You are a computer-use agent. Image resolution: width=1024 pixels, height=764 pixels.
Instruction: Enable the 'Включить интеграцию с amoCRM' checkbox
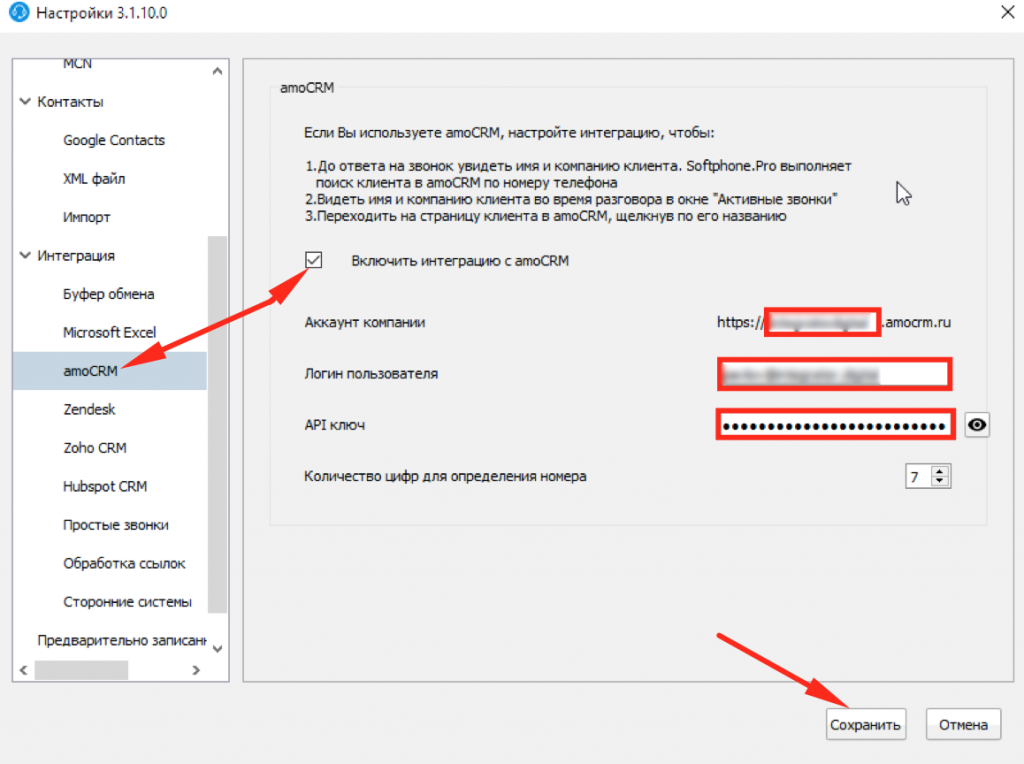coord(315,260)
